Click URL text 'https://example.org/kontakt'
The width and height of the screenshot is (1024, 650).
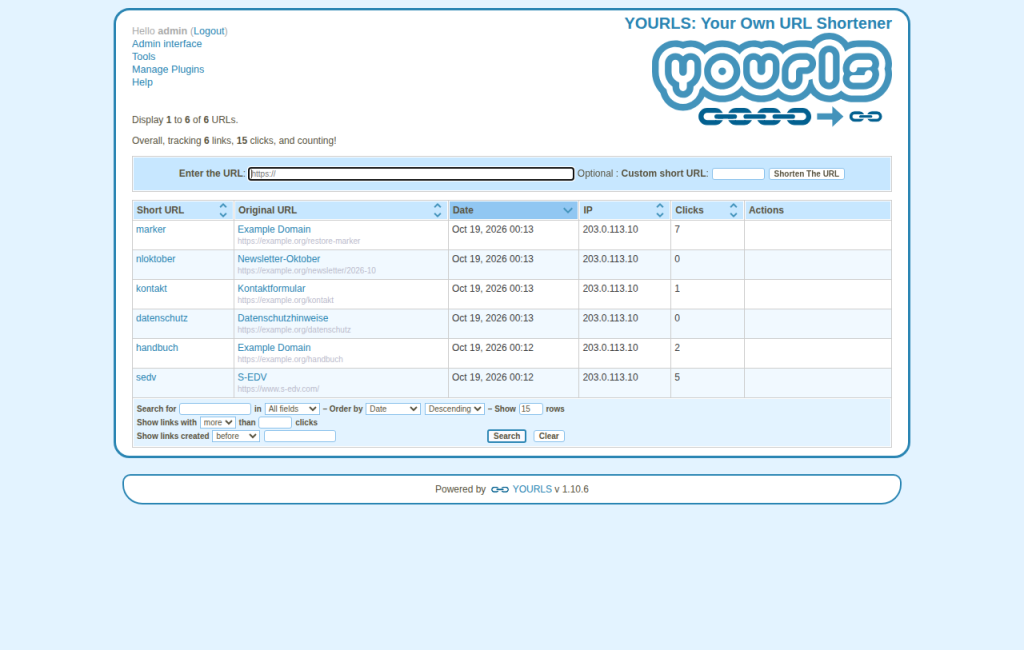[285, 301]
